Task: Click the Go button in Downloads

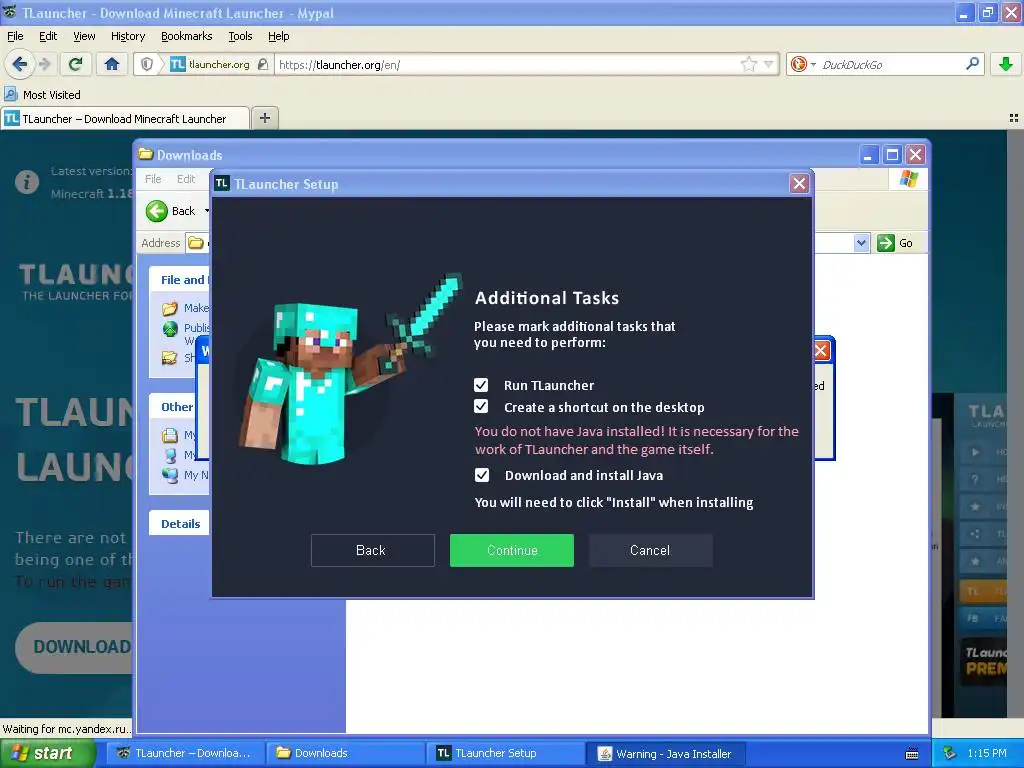Action: tap(895, 243)
